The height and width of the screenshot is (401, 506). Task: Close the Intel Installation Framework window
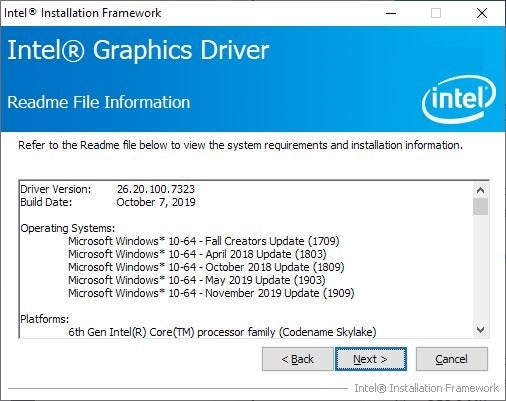tap(482, 13)
